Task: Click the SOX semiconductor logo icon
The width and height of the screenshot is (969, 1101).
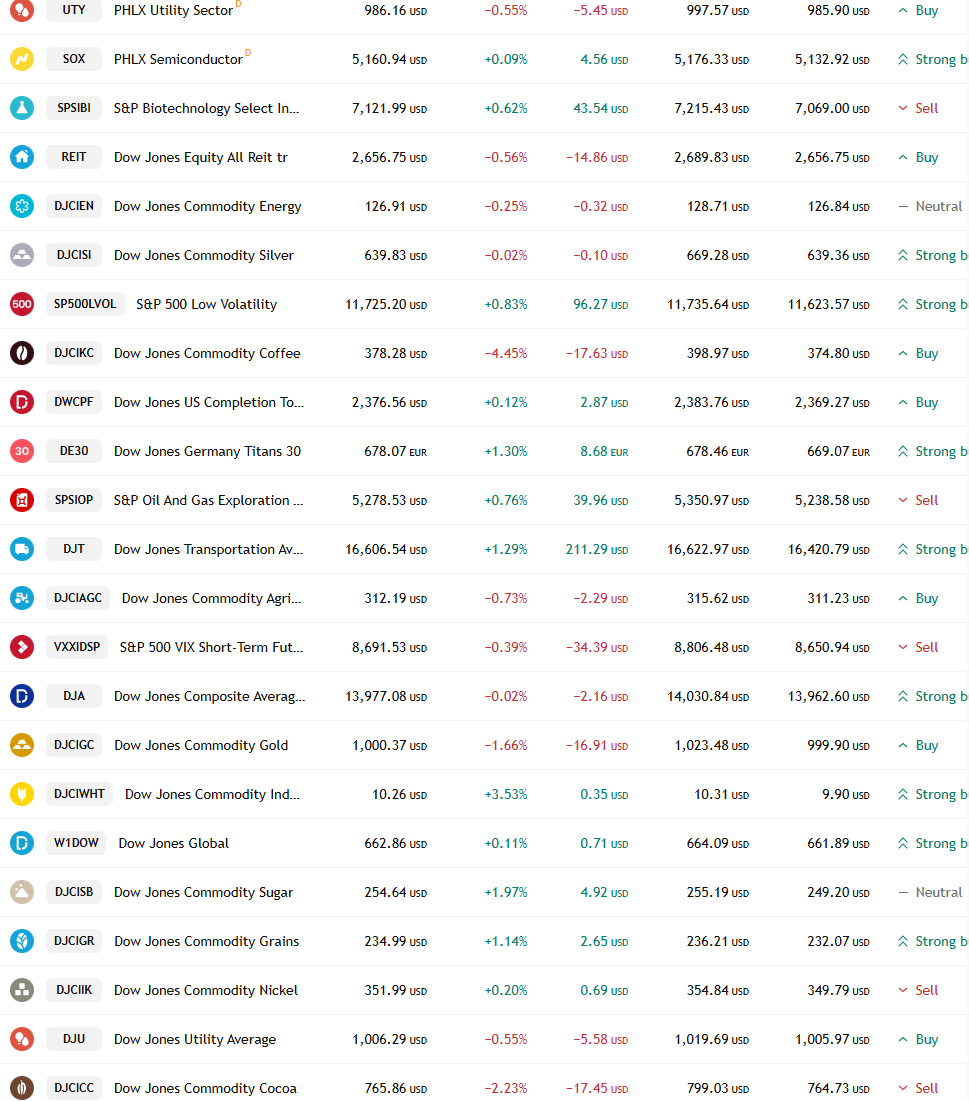Action: 22,59
